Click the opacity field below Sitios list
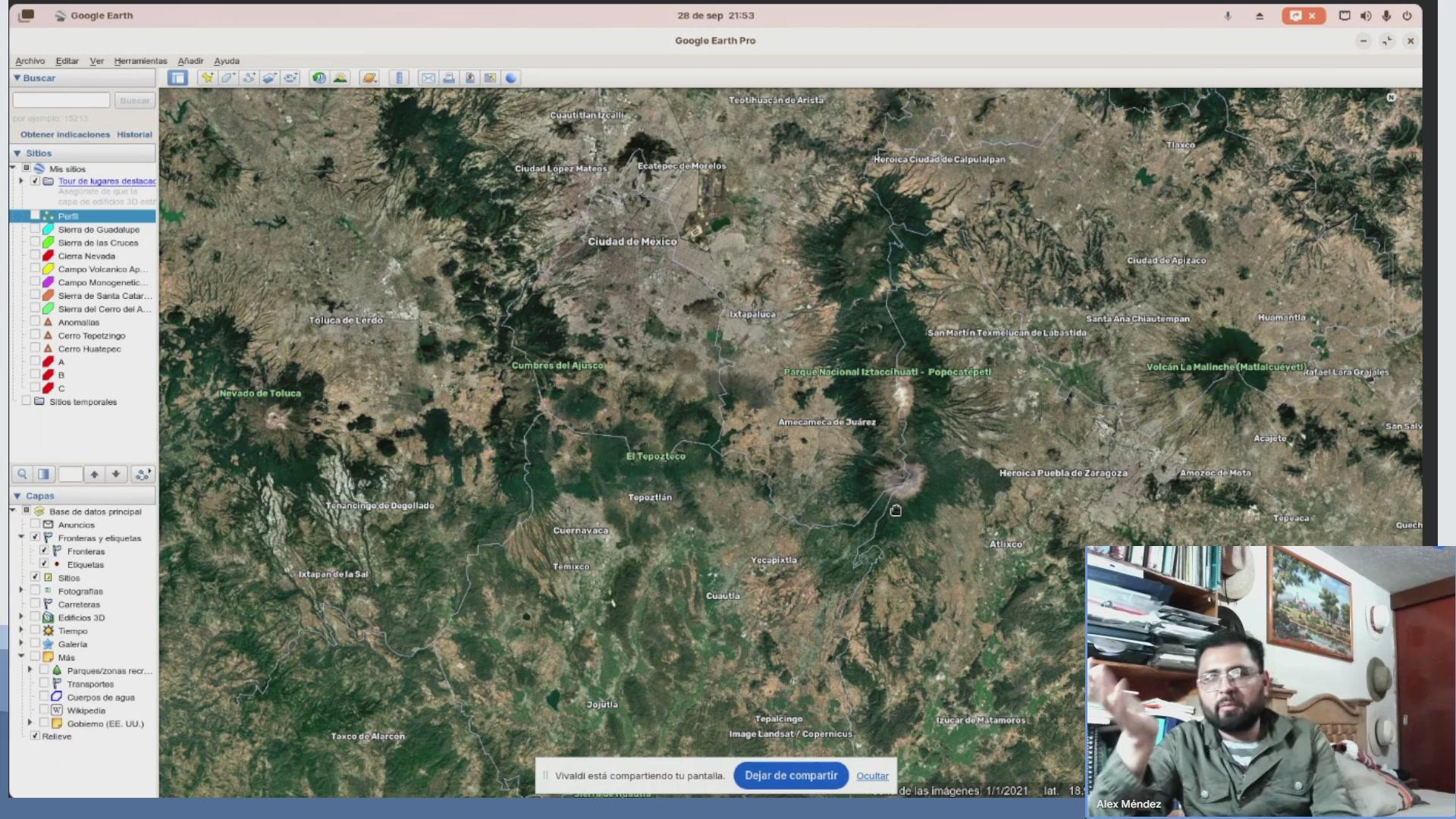This screenshot has height=819, width=1456. click(70, 474)
